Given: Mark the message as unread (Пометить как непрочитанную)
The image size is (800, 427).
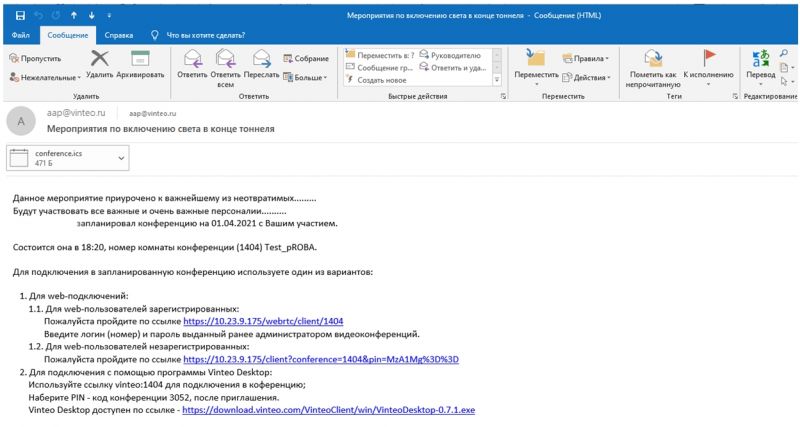Looking at the screenshot, I should 653,68.
